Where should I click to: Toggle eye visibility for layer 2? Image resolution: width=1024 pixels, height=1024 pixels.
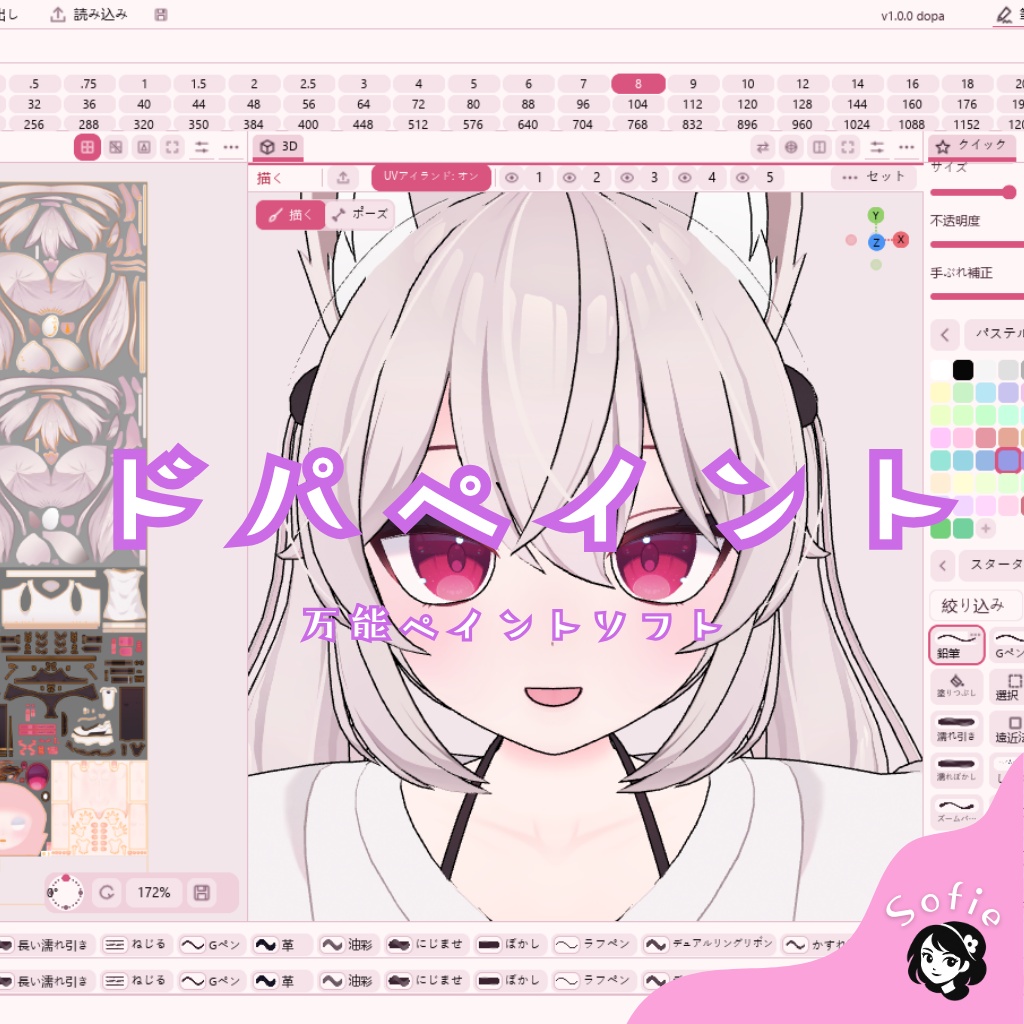pos(569,178)
